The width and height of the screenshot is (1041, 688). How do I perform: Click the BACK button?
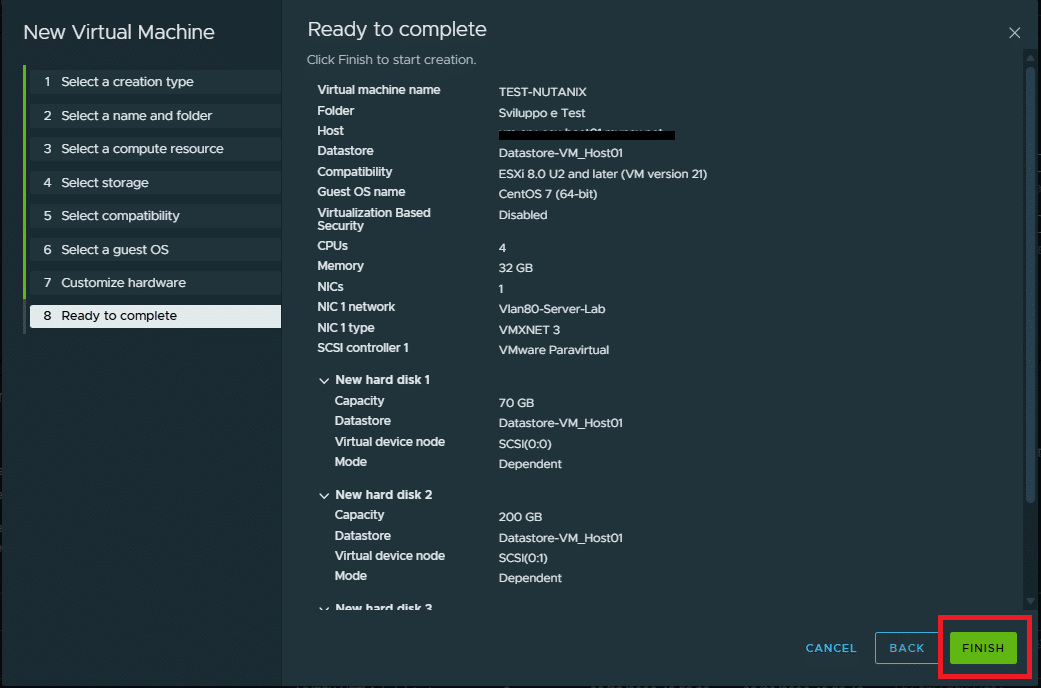(x=906, y=648)
